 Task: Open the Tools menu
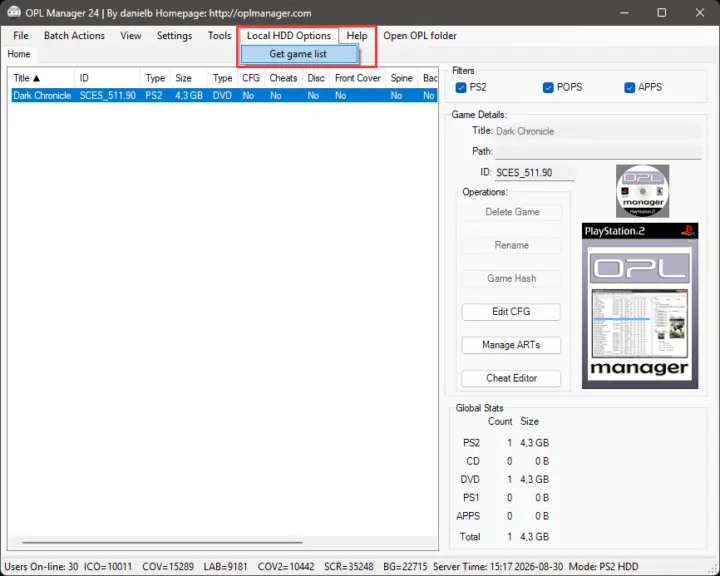point(219,36)
